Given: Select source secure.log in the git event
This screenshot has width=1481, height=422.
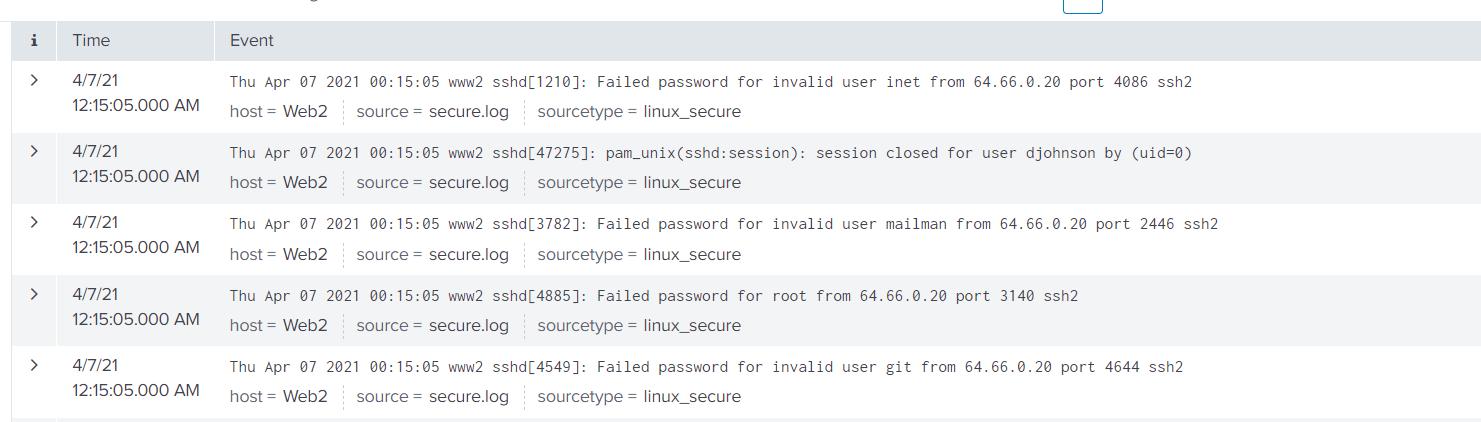Looking at the screenshot, I should click(x=469, y=397).
